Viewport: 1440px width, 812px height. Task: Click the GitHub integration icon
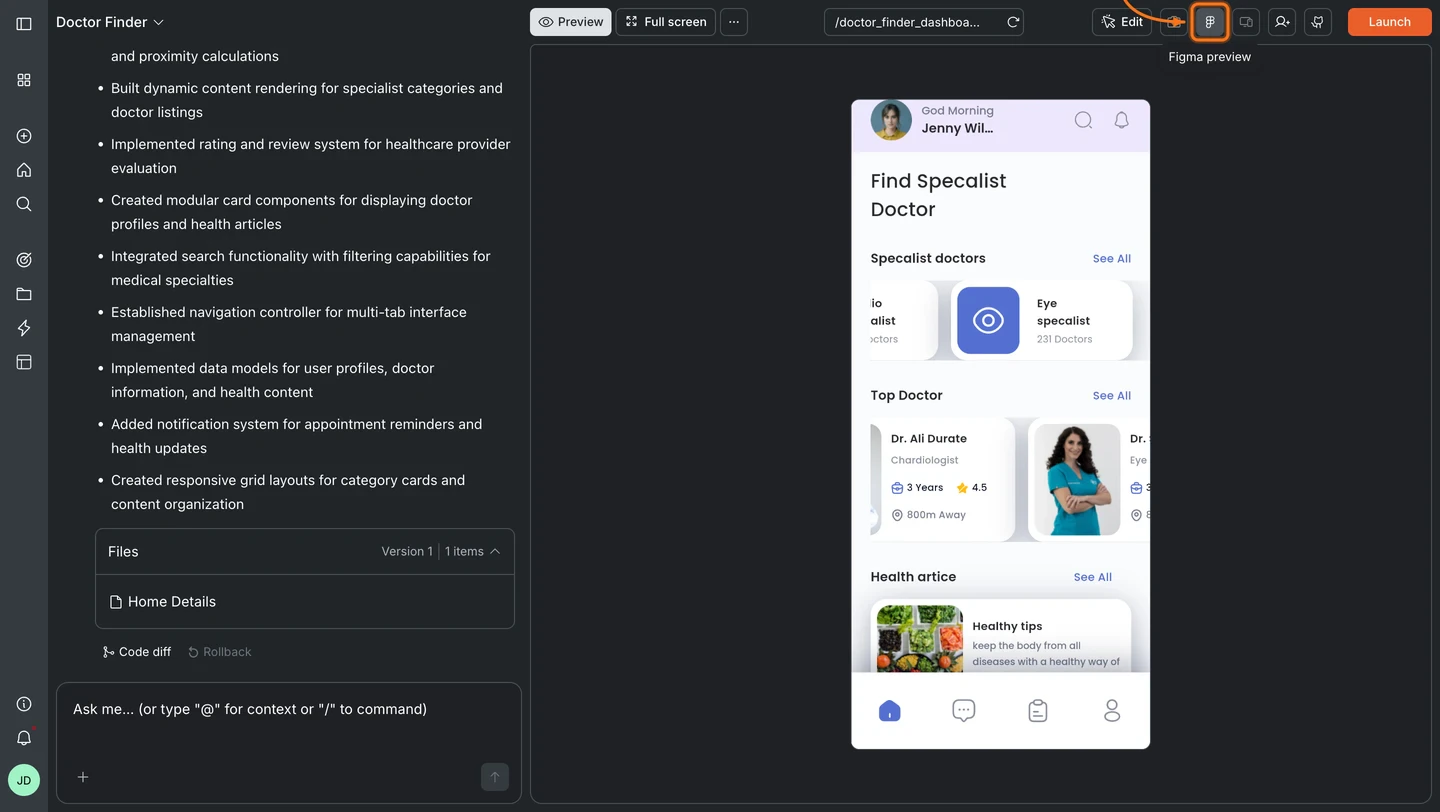(1318, 21)
